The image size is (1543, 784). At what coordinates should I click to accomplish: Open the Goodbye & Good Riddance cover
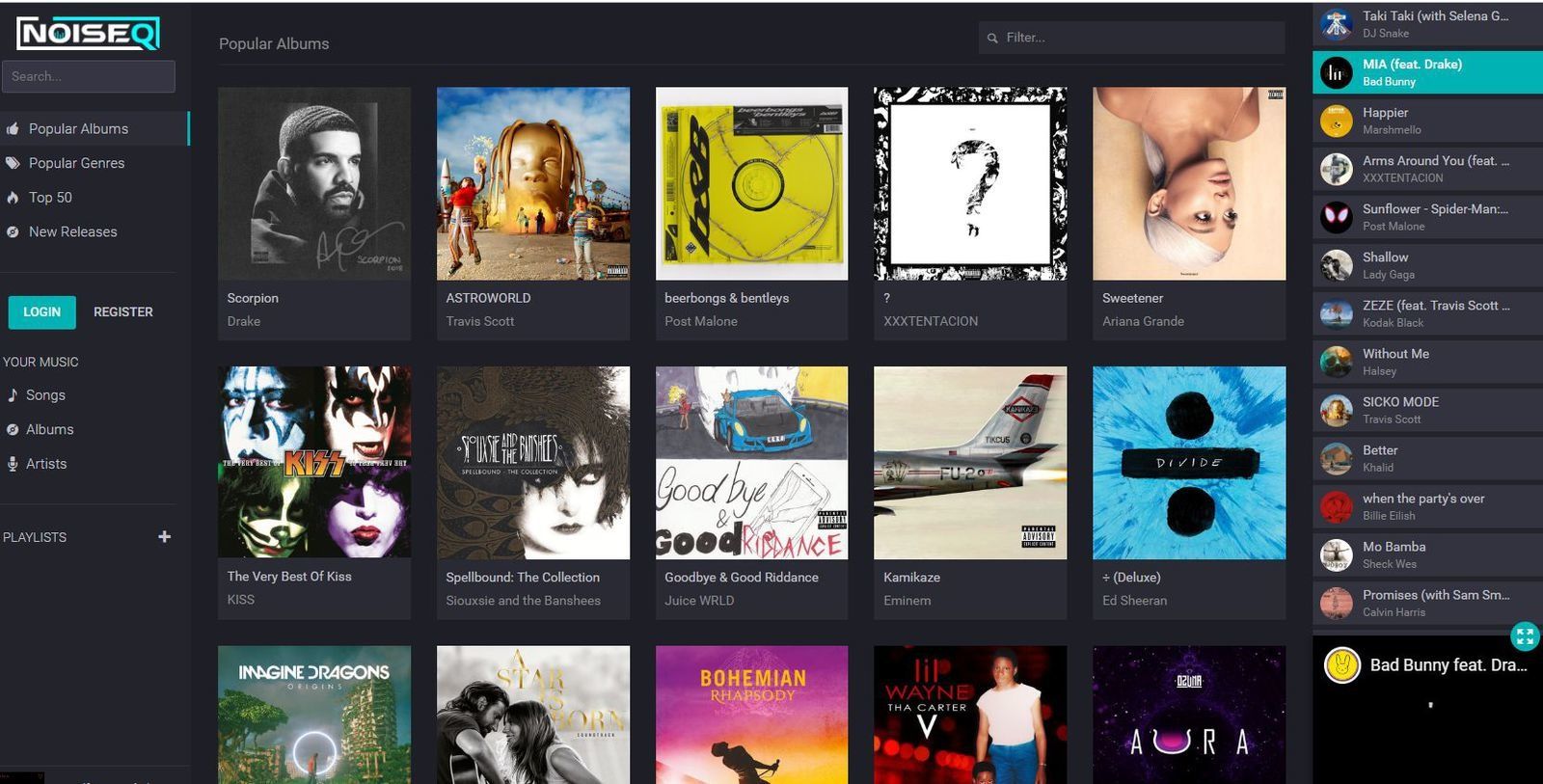(x=751, y=462)
